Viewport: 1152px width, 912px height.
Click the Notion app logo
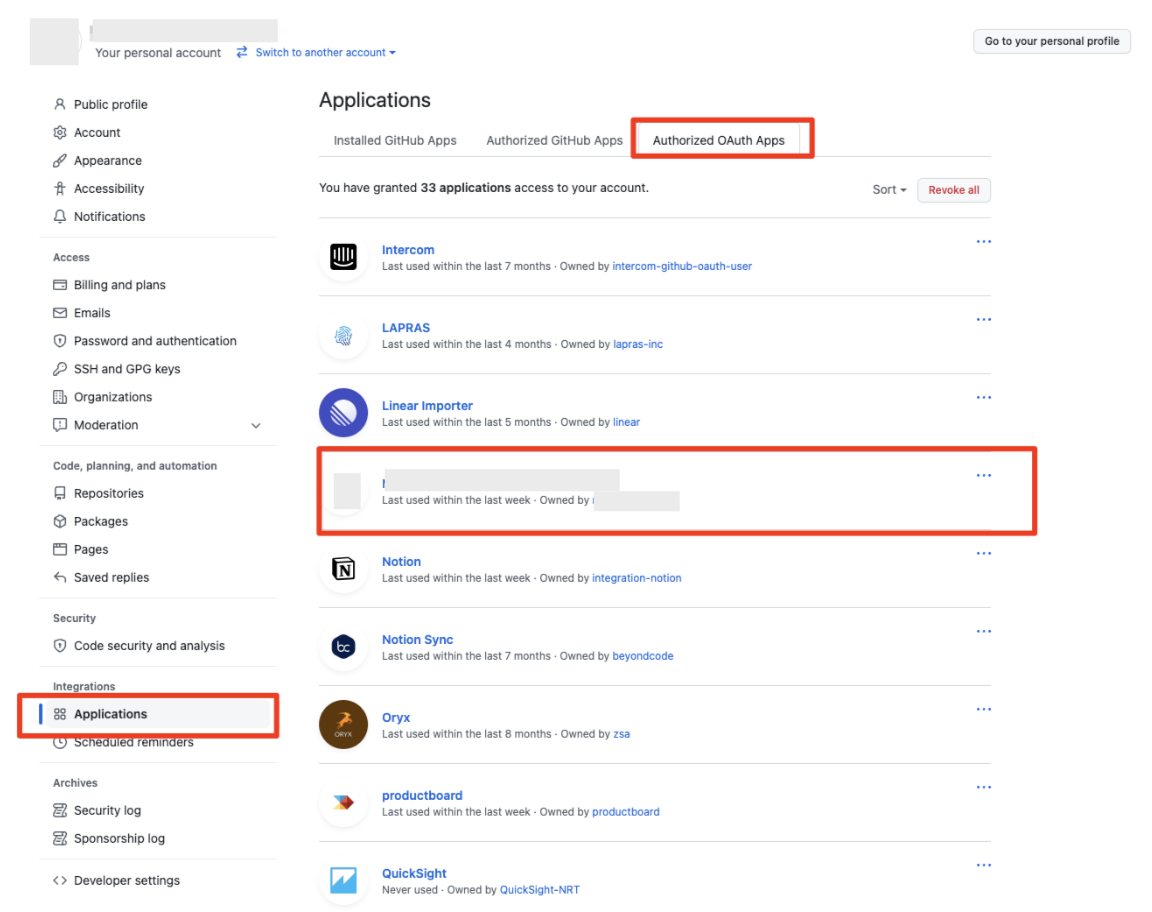[x=343, y=569]
